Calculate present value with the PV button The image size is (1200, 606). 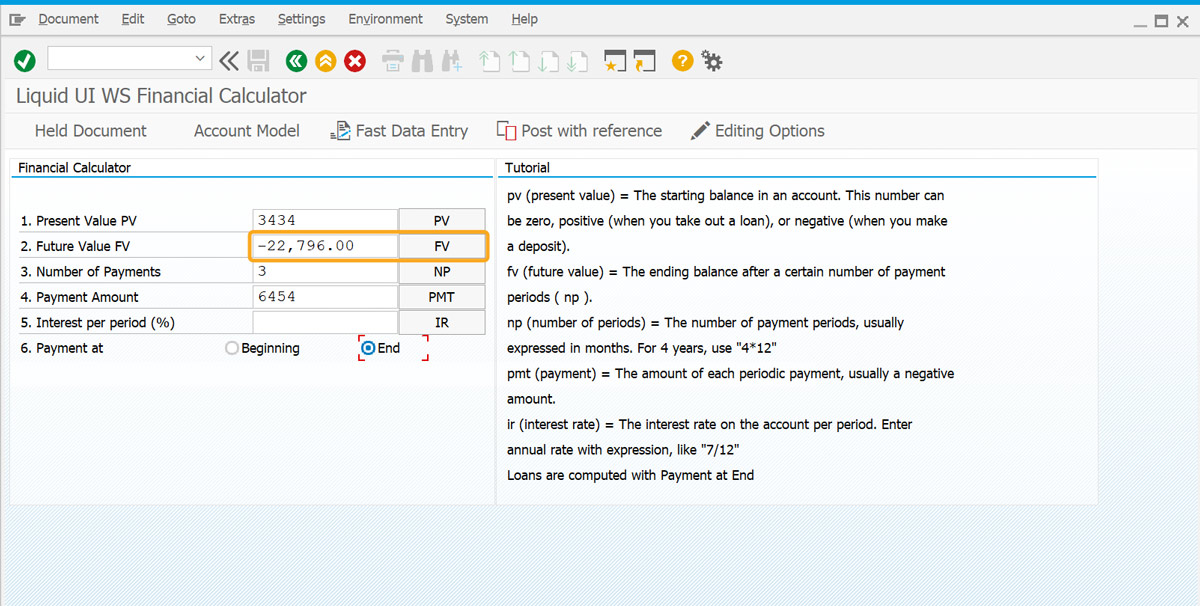[442, 220]
